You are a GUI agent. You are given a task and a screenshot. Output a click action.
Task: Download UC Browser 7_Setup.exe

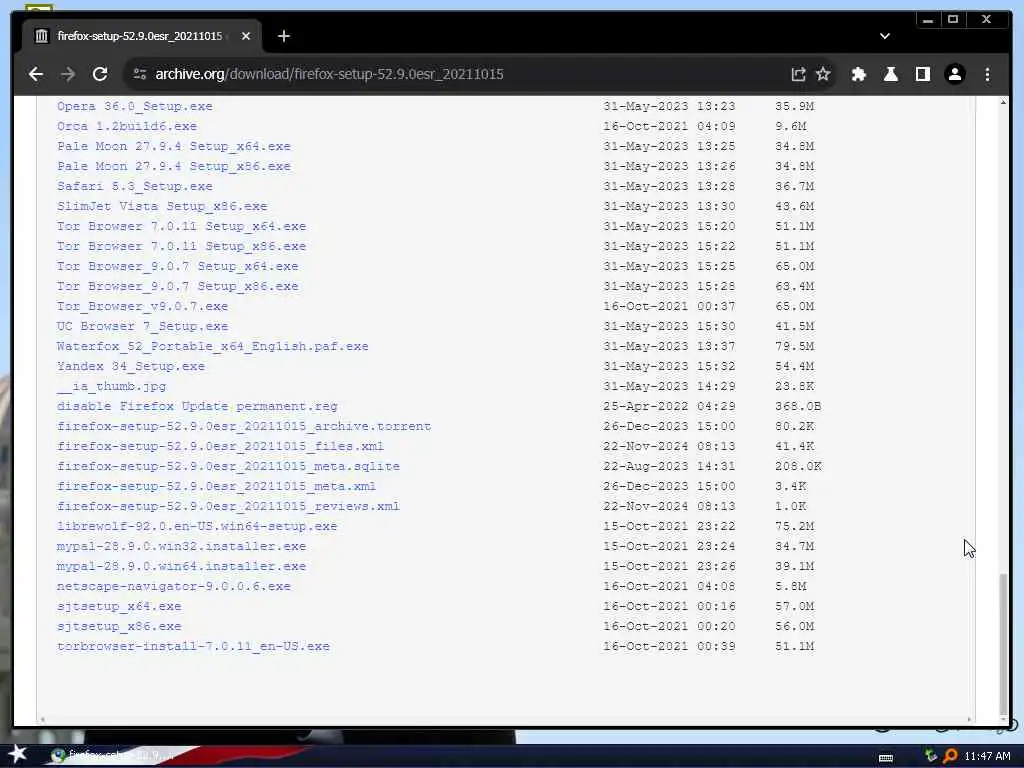(x=142, y=327)
